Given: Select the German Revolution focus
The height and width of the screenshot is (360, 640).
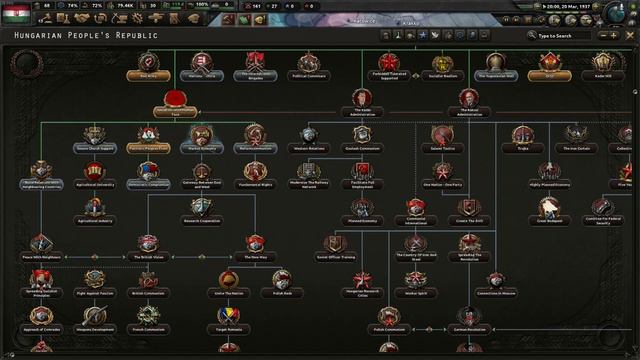Looking at the screenshot, I should pyautogui.click(x=469, y=321).
